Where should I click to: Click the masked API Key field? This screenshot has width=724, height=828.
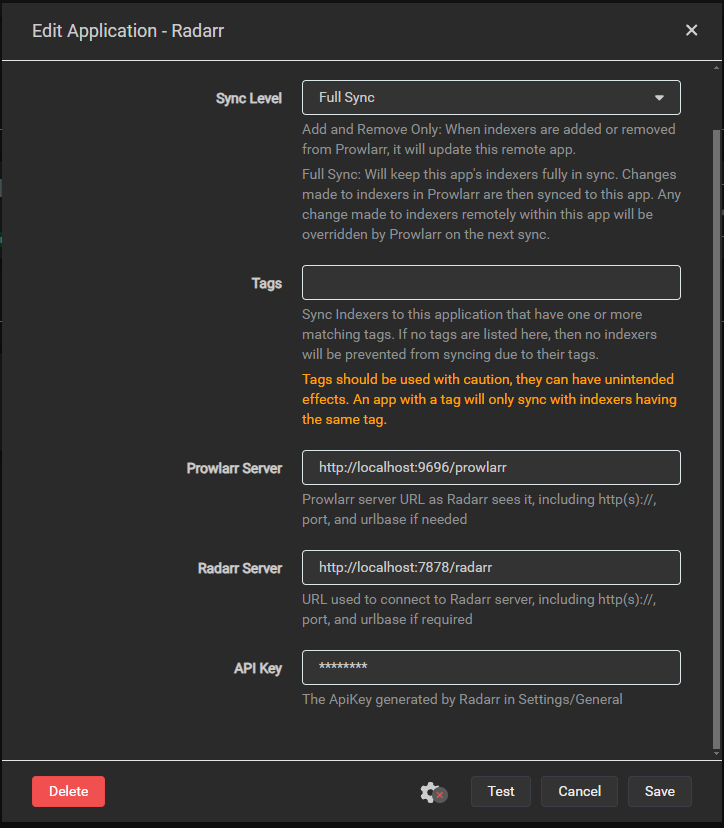tap(490, 667)
